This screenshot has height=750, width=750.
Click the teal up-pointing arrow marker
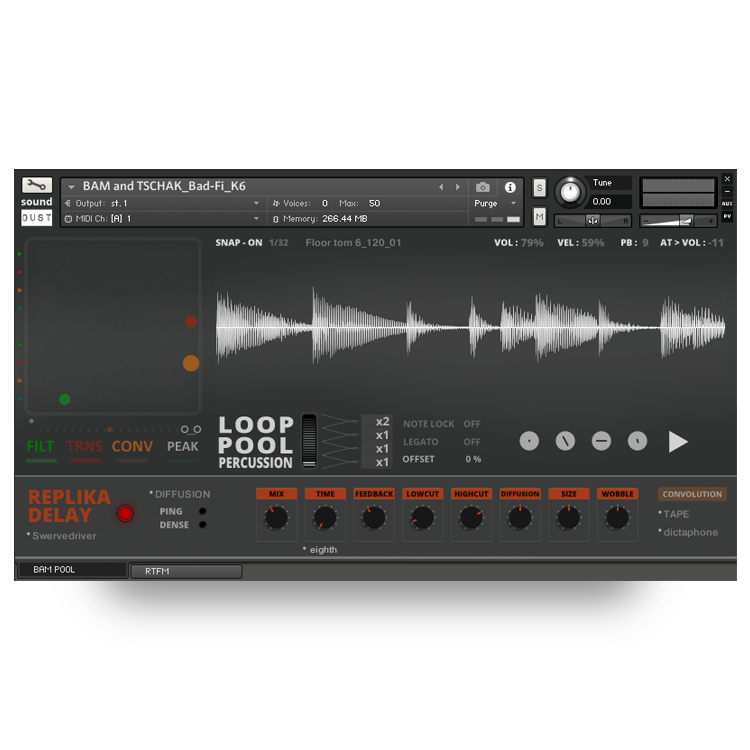(x=20, y=398)
